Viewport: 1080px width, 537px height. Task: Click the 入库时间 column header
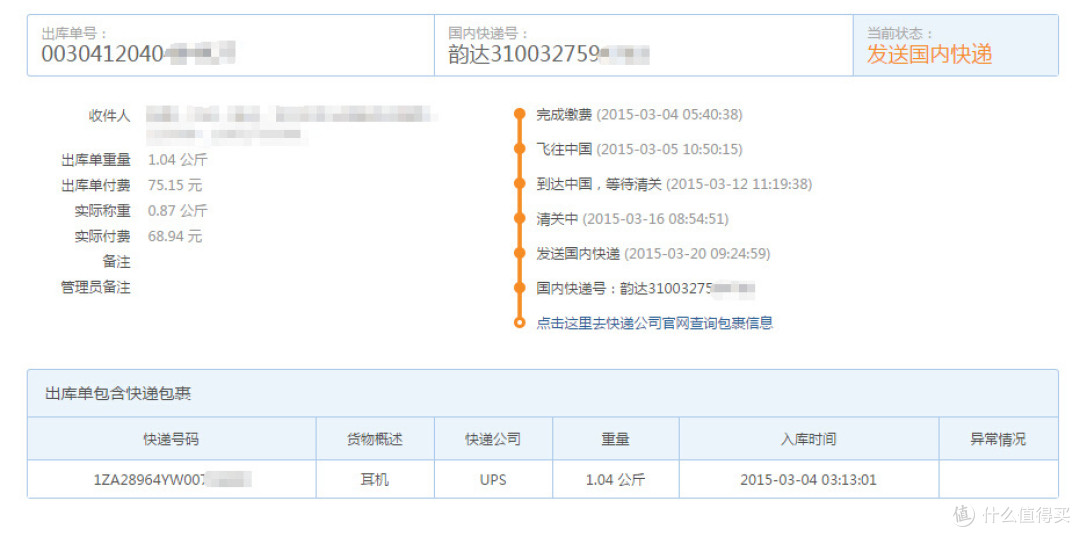[x=809, y=439]
